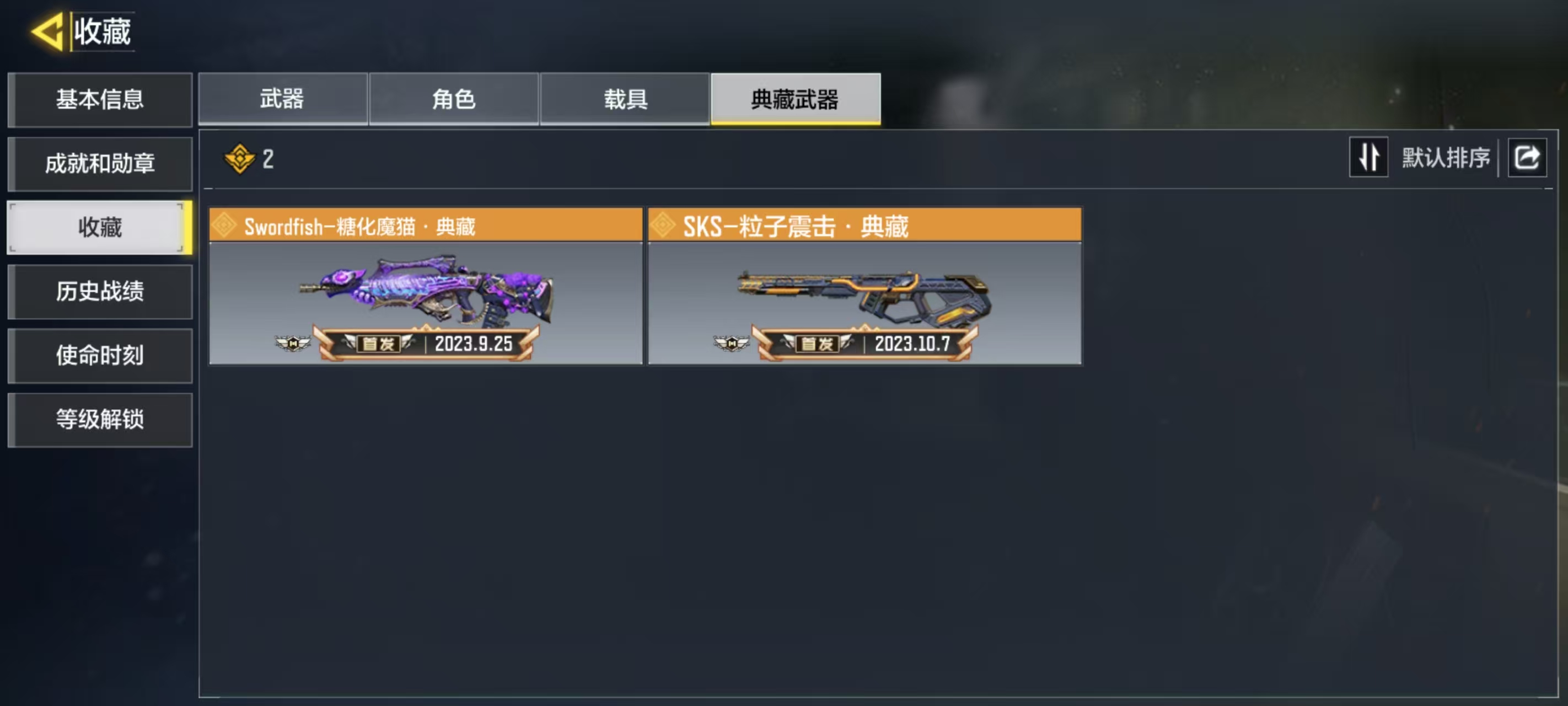Screen dimensions: 1568x706
Task: Open 成就和勋章 in the sidebar
Action: [x=100, y=163]
